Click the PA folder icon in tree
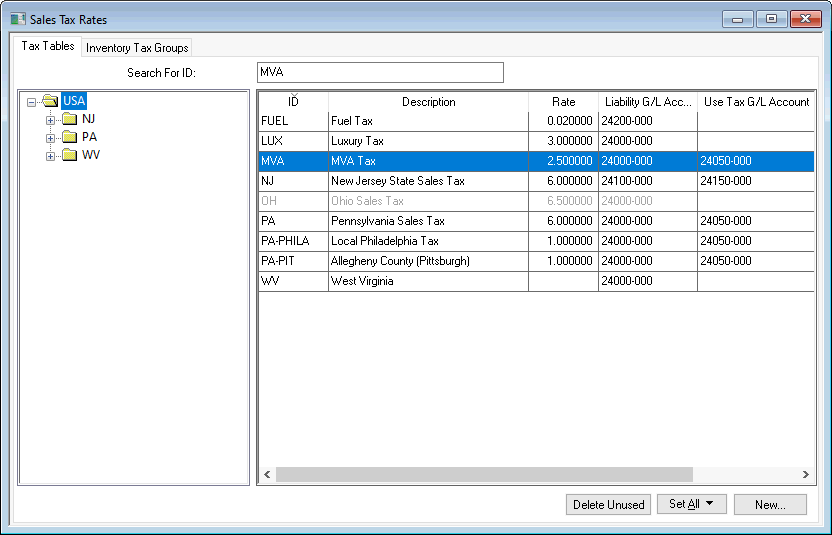The image size is (832, 535). click(69, 137)
